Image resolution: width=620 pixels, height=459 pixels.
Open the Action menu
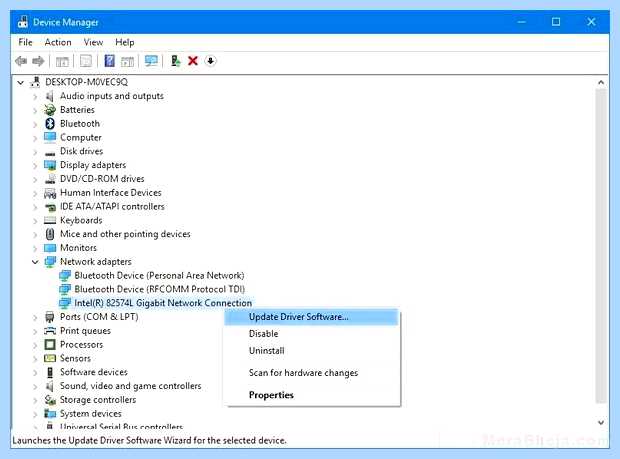pyautogui.click(x=58, y=42)
